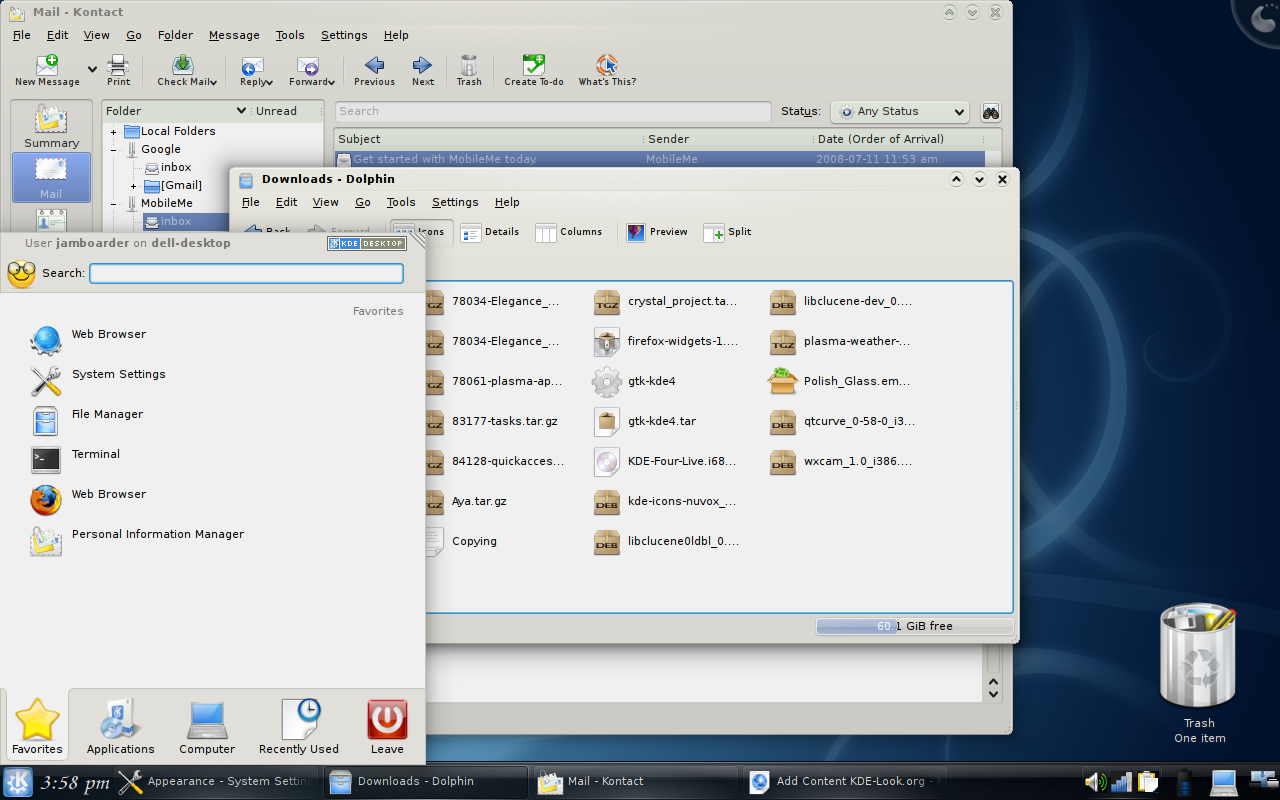
Task: Click Kontact mail Search field
Action: (553, 112)
